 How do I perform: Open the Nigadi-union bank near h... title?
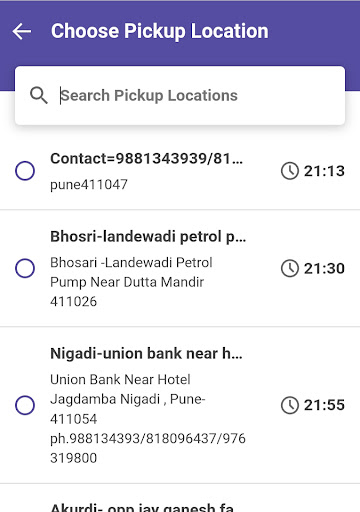(x=146, y=354)
